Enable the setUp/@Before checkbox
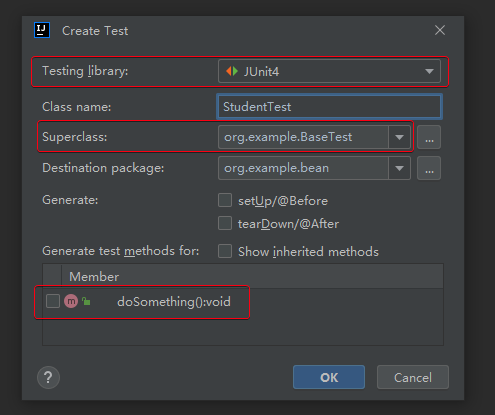Screen dimensions: 495x415 [225, 201]
